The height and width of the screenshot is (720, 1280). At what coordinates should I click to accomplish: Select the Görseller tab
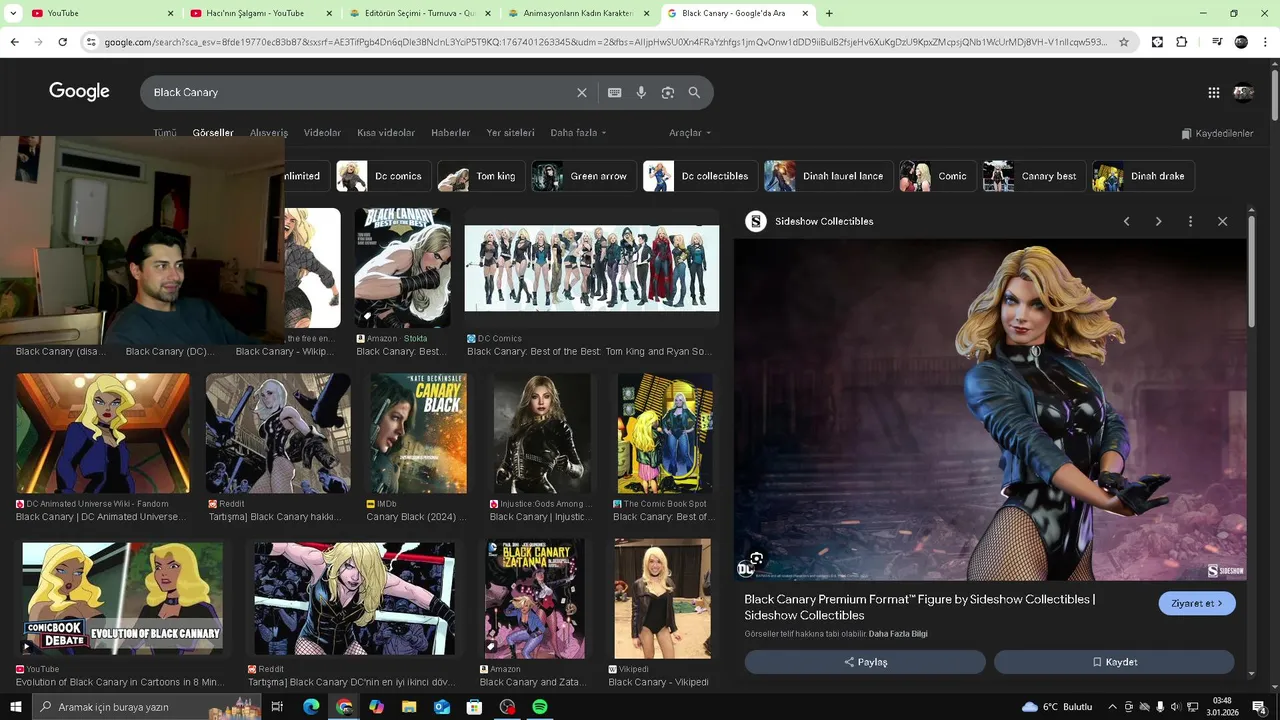point(213,133)
